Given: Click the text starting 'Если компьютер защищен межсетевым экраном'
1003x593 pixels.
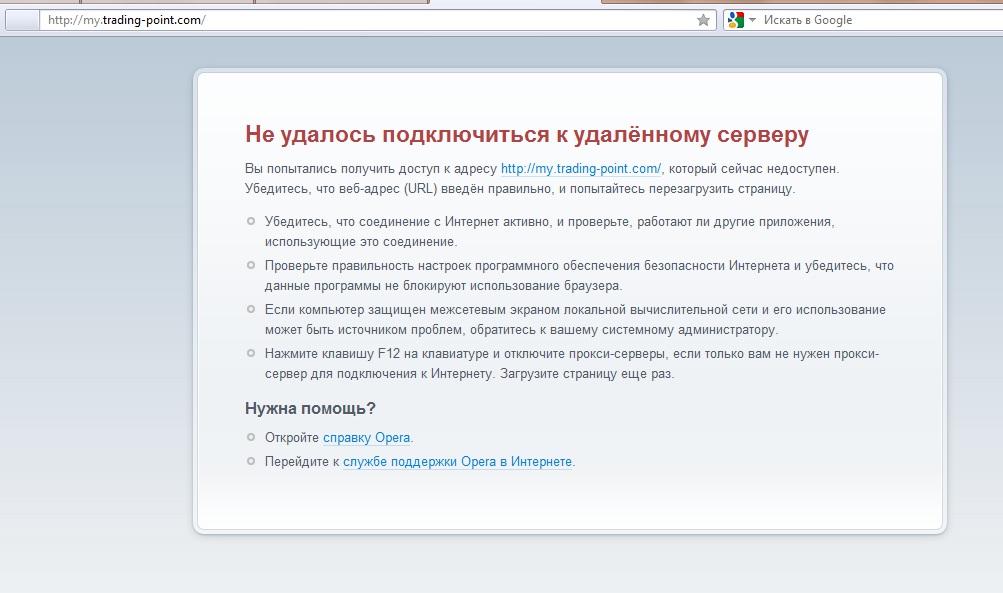Looking at the screenshot, I should coord(575,320).
